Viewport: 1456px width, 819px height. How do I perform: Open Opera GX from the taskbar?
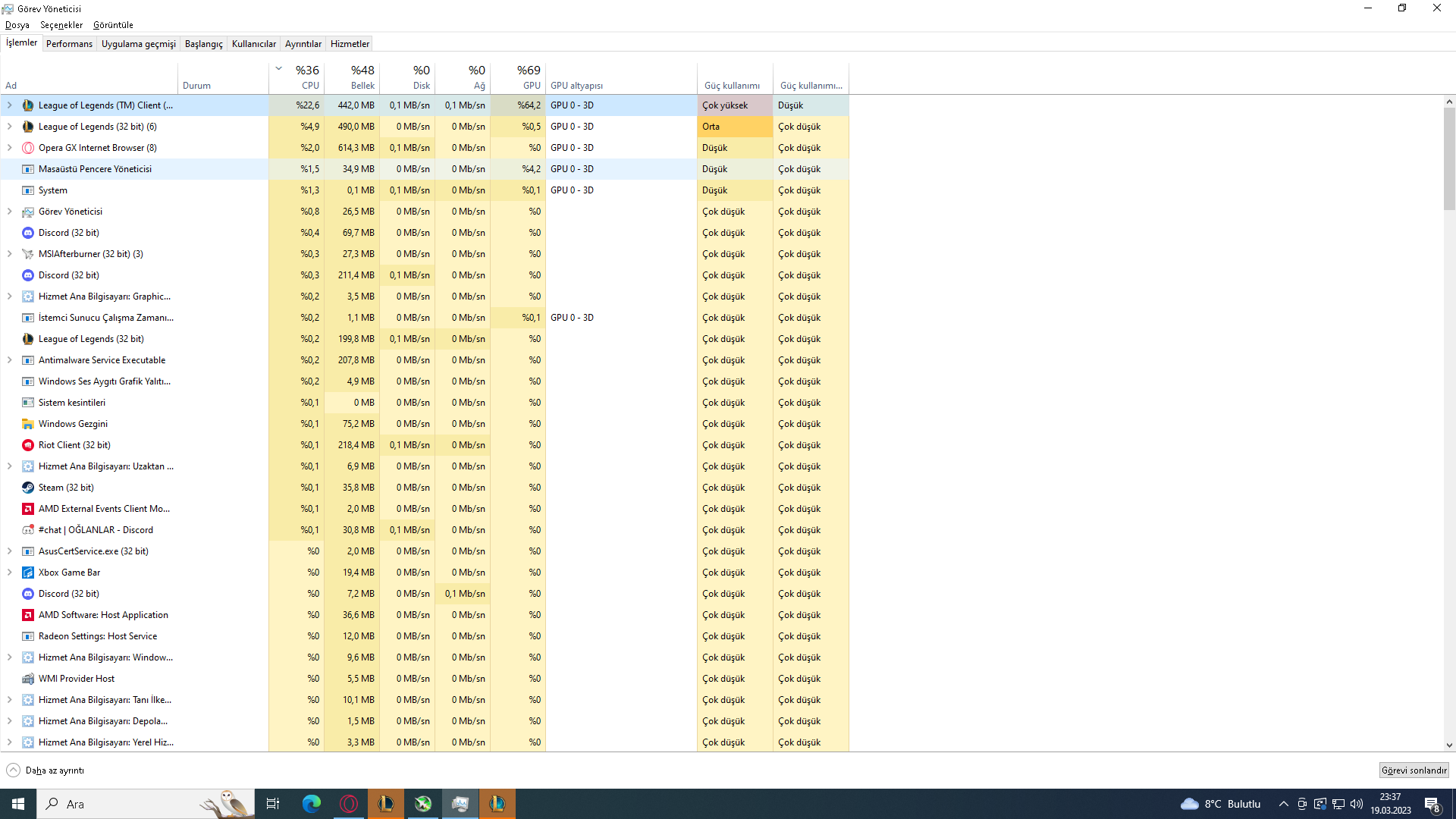coord(349,804)
